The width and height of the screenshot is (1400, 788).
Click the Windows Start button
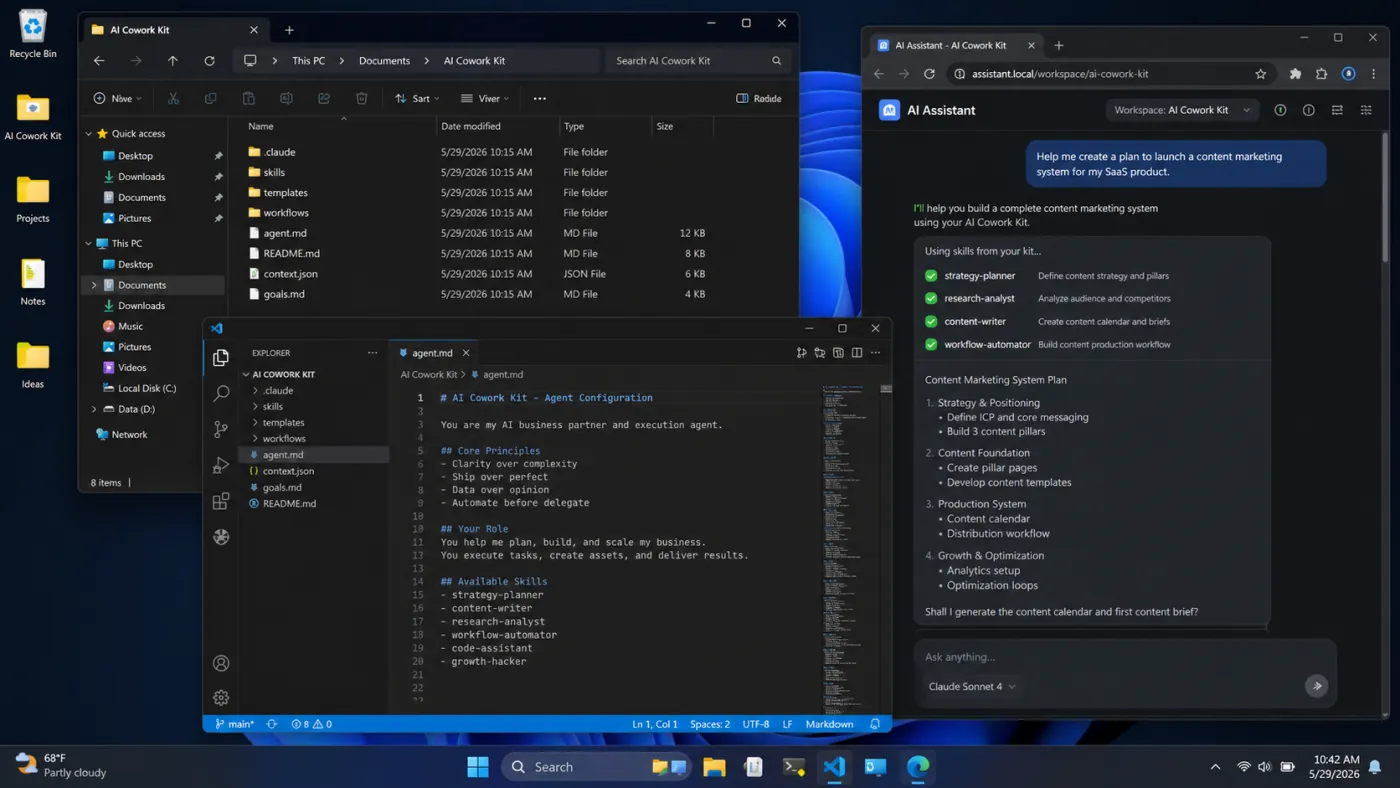tap(478, 767)
